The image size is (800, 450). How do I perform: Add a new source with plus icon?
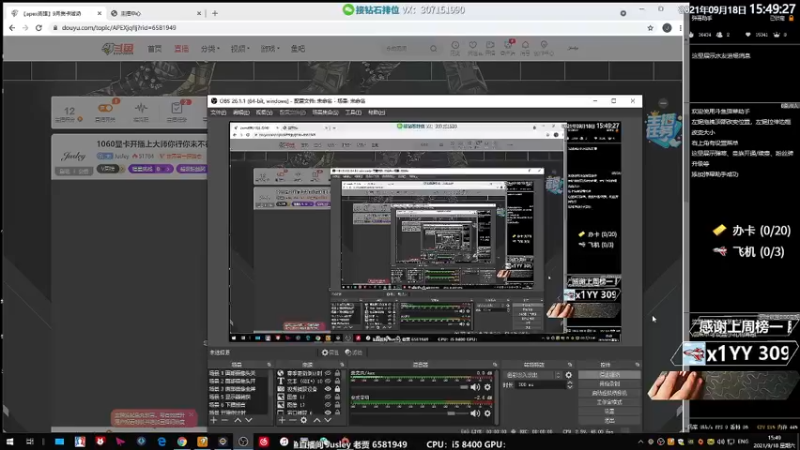[x=282, y=420]
